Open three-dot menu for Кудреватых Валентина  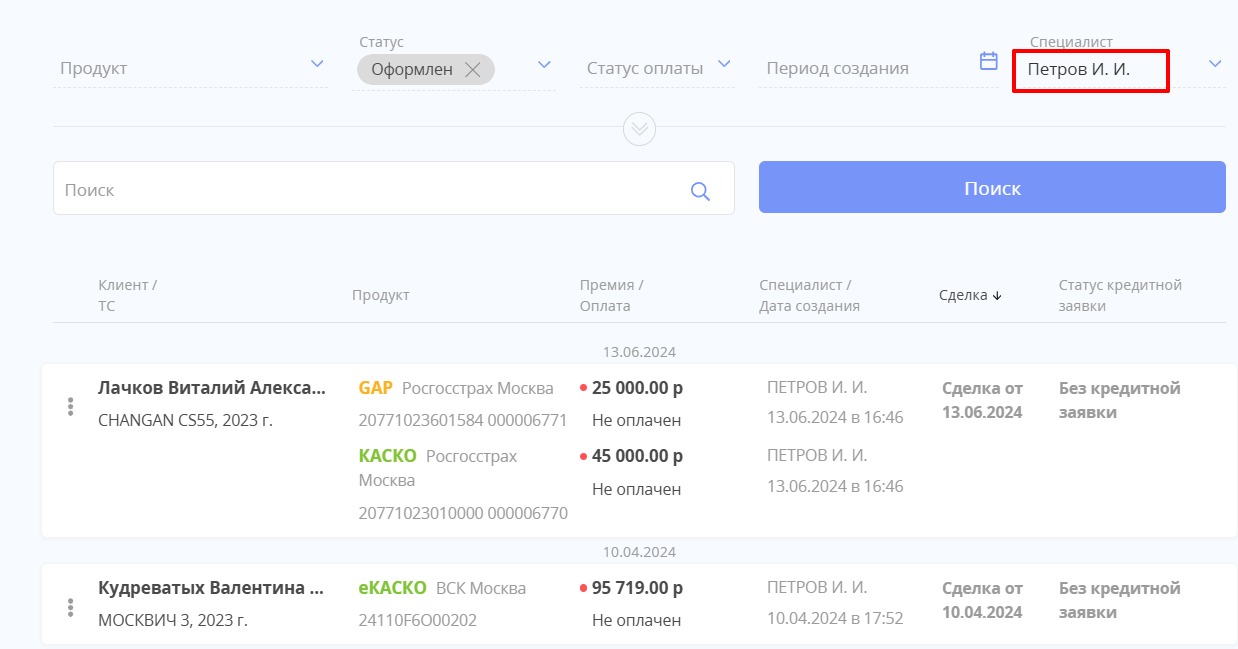pos(70,607)
